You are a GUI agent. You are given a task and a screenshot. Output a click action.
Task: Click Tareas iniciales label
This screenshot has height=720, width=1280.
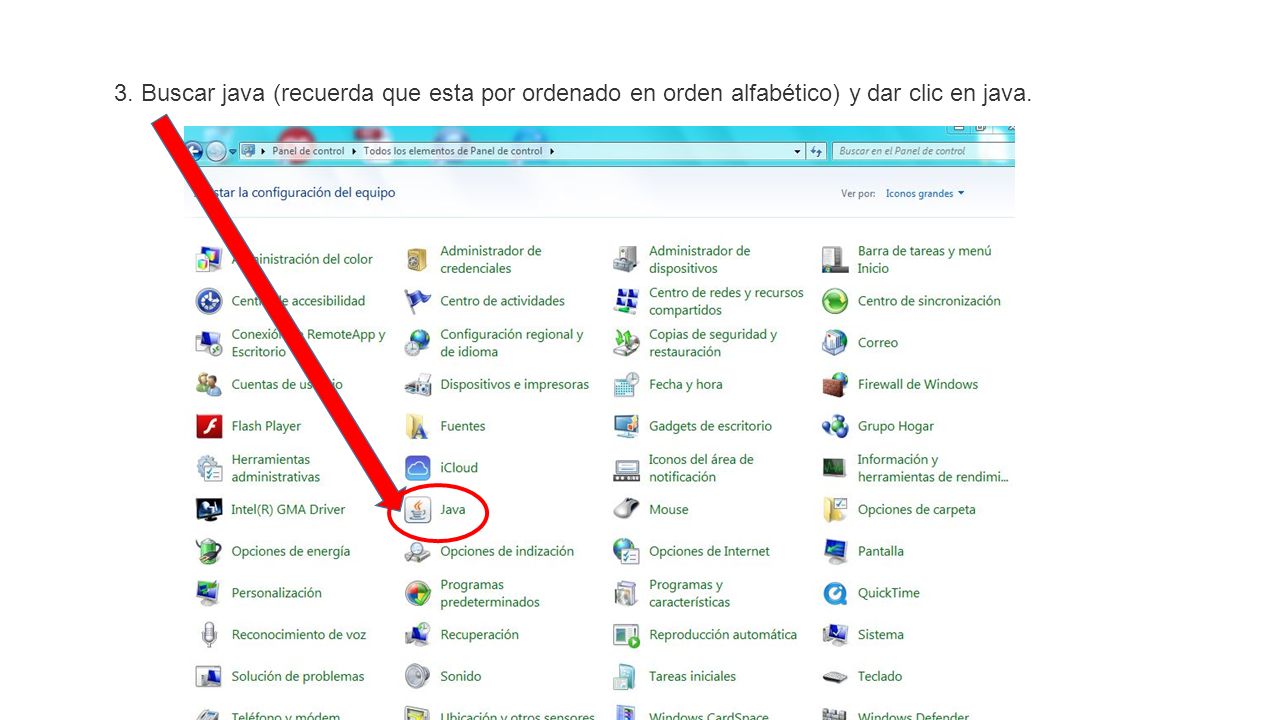tap(692, 677)
